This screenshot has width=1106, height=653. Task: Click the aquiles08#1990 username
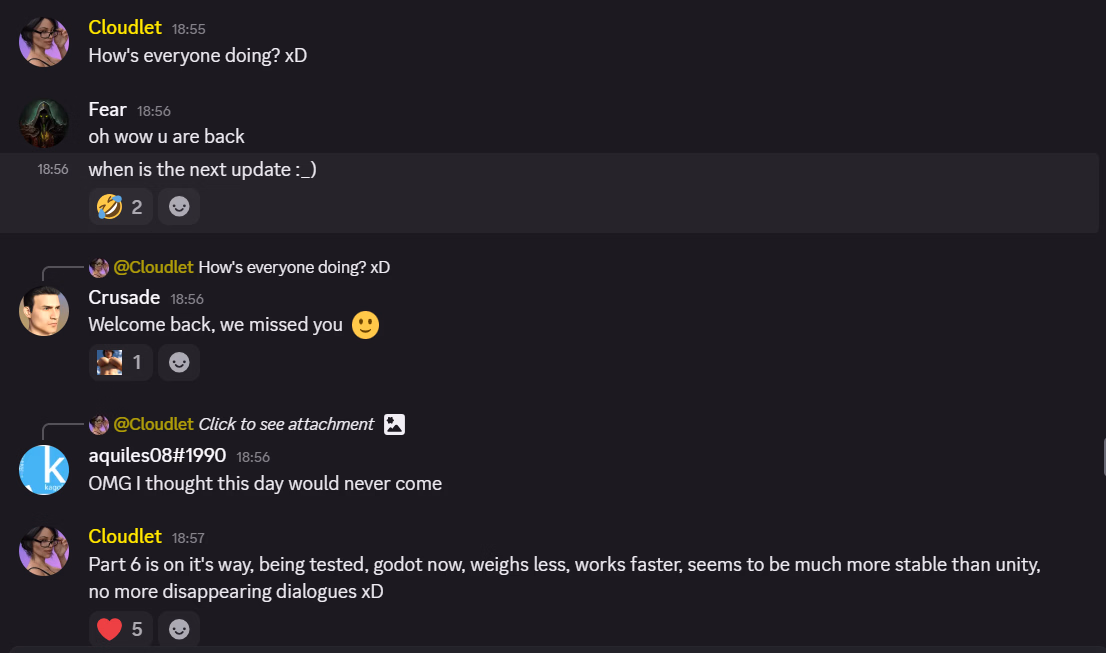(157, 456)
